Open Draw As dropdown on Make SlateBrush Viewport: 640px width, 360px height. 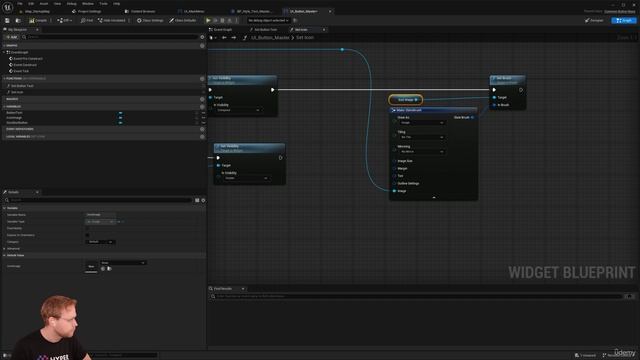pyautogui.click(x=421, y=122)
